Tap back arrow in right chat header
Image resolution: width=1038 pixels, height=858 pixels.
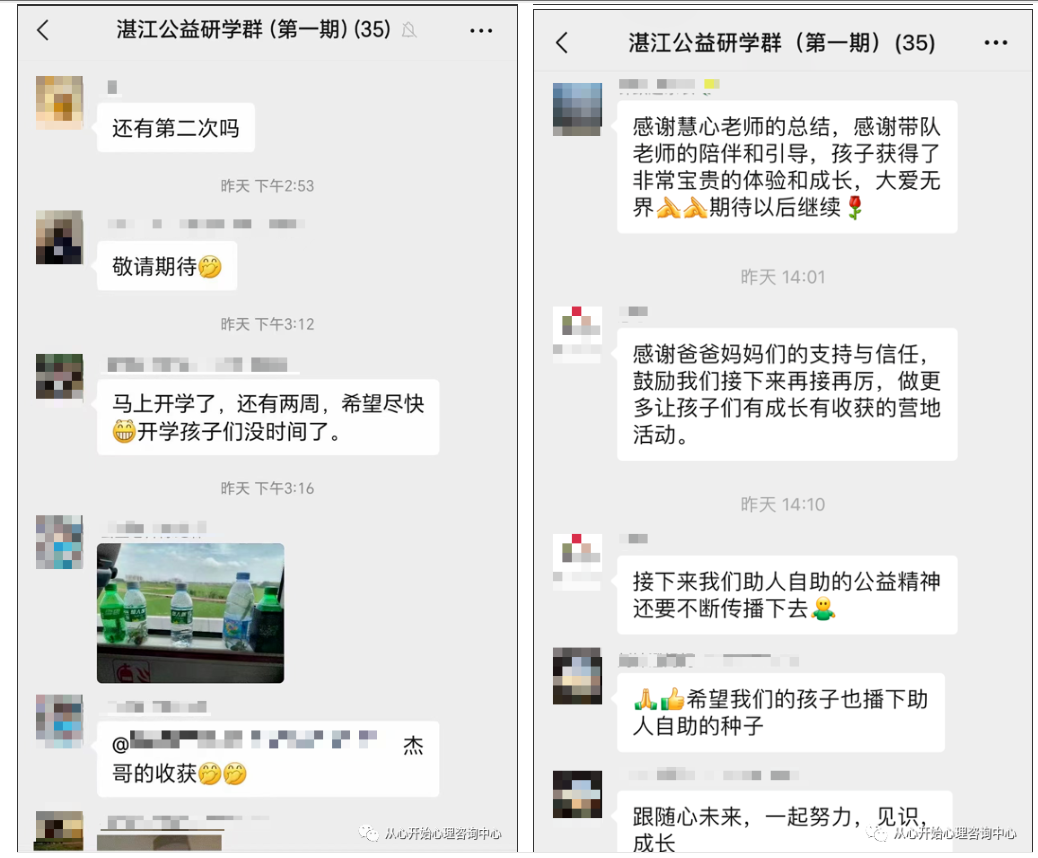coord(562,43)
